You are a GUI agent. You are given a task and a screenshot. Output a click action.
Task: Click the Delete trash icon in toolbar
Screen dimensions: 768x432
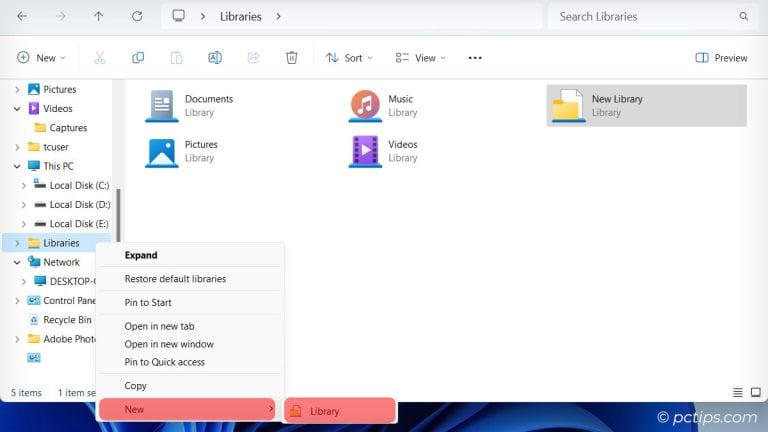(291, 58)
